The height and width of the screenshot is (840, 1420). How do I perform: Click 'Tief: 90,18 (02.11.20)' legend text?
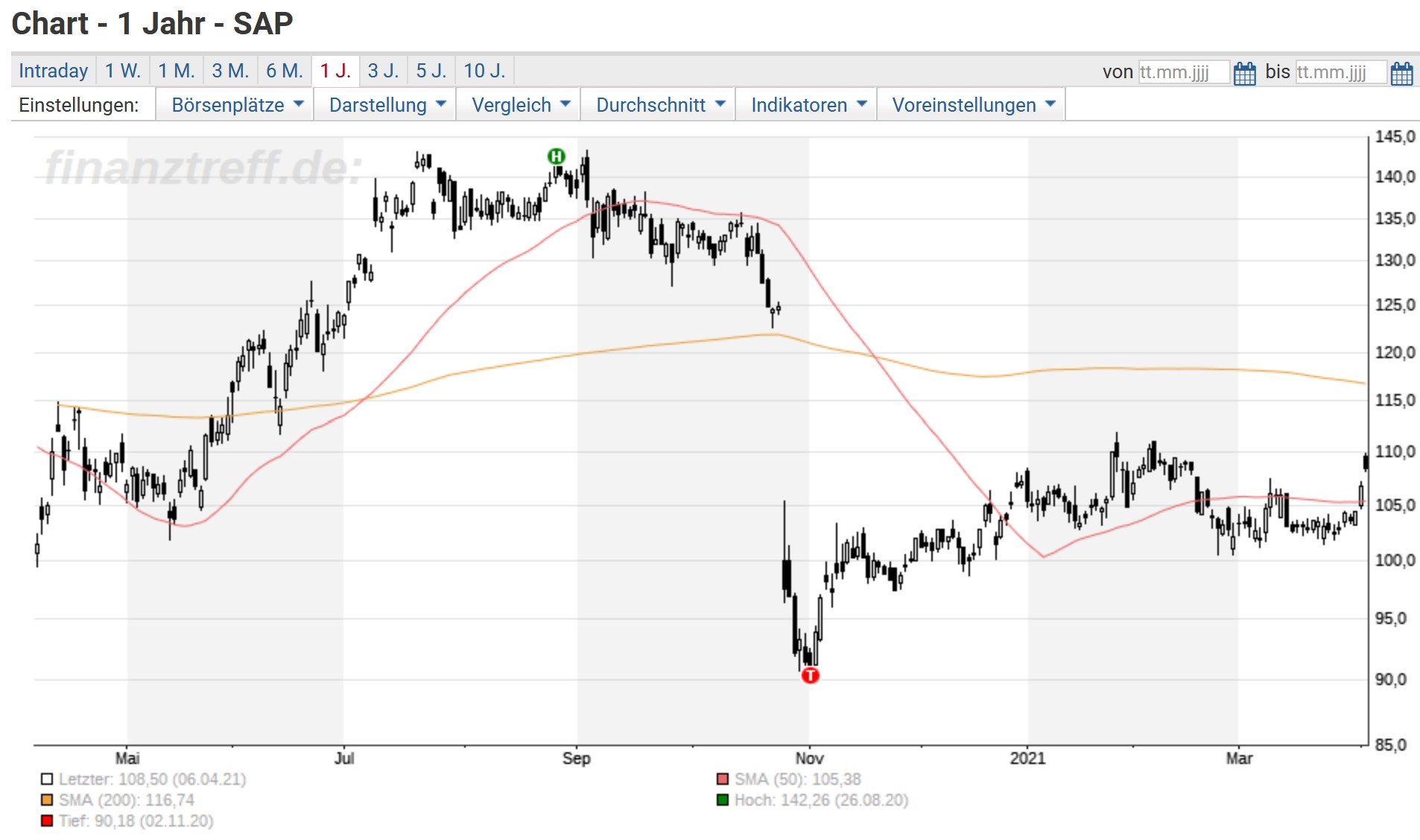coord(136,821)
